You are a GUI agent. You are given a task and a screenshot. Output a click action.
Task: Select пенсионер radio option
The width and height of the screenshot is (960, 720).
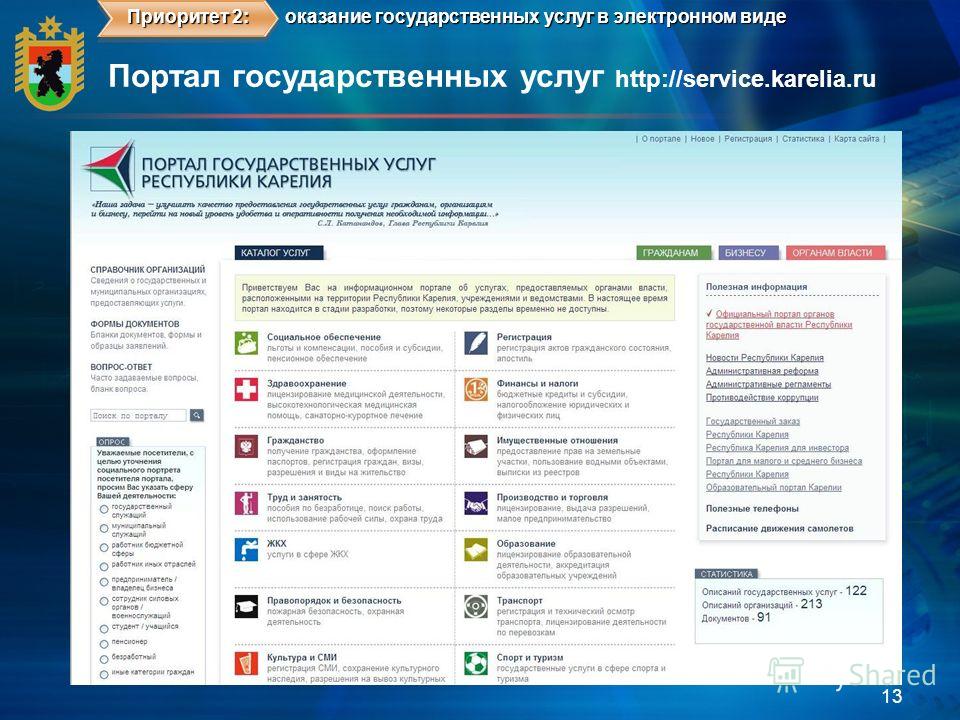tap(104, 643)
